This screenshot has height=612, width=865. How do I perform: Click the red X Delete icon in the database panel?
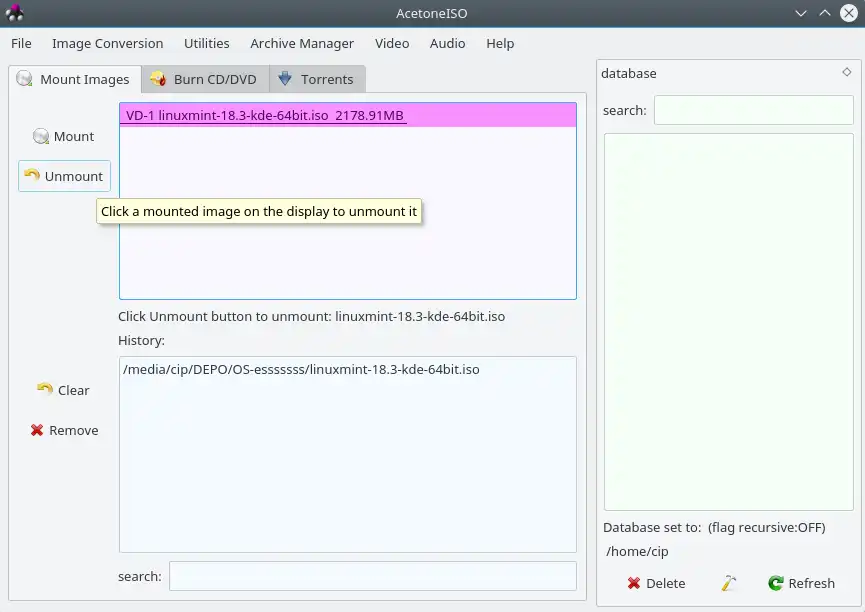(x=634, y=583)
